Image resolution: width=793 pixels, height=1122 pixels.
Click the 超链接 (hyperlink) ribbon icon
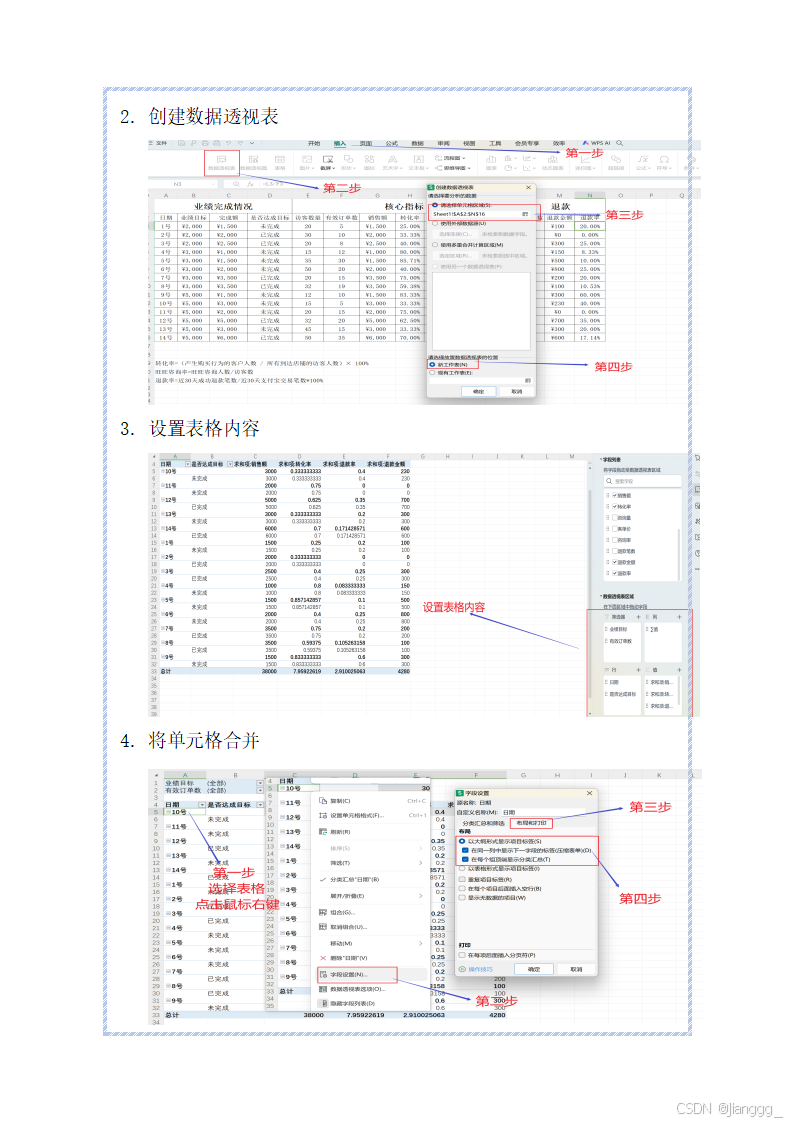click(616, 162)
